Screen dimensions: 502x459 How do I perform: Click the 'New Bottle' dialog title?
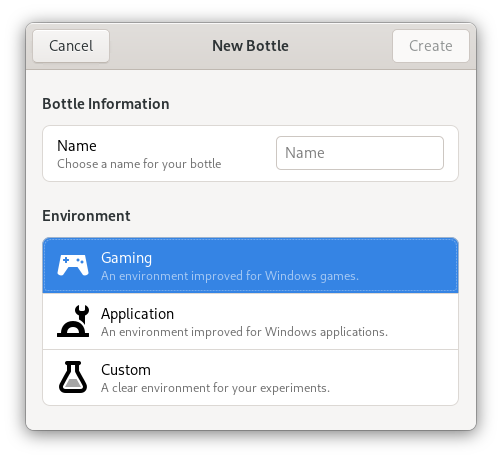tap(250, 46)
